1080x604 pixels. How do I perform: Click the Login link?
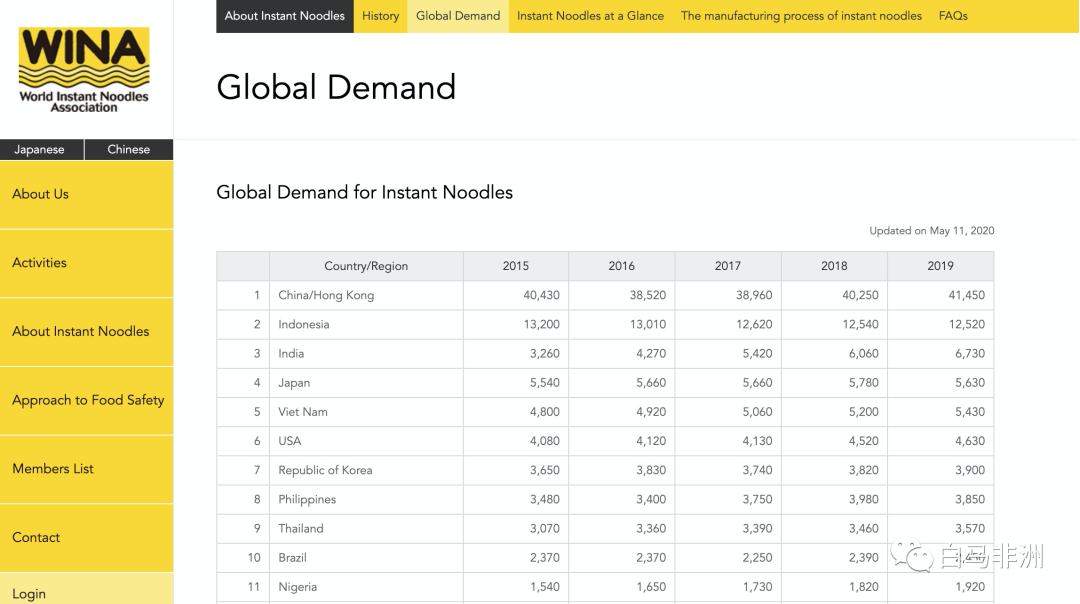[x=29, y=593]
